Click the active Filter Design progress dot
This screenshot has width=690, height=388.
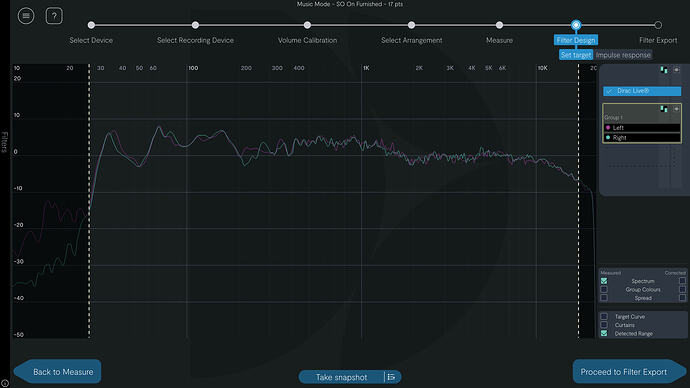click(576, 25)
